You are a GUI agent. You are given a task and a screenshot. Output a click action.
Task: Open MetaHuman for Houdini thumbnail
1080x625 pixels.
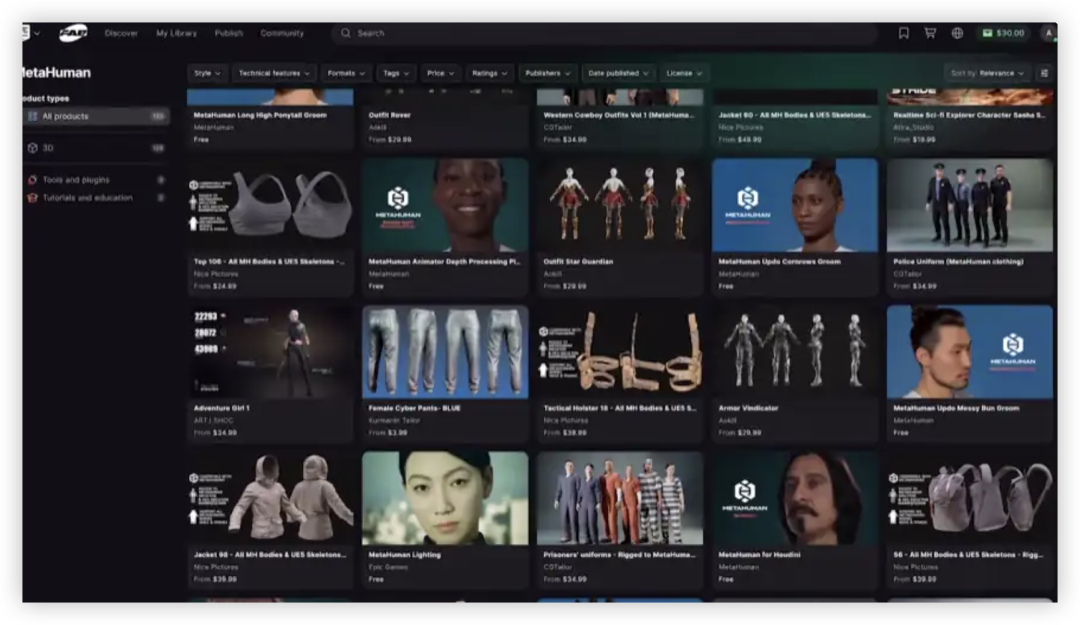(795, 499)
